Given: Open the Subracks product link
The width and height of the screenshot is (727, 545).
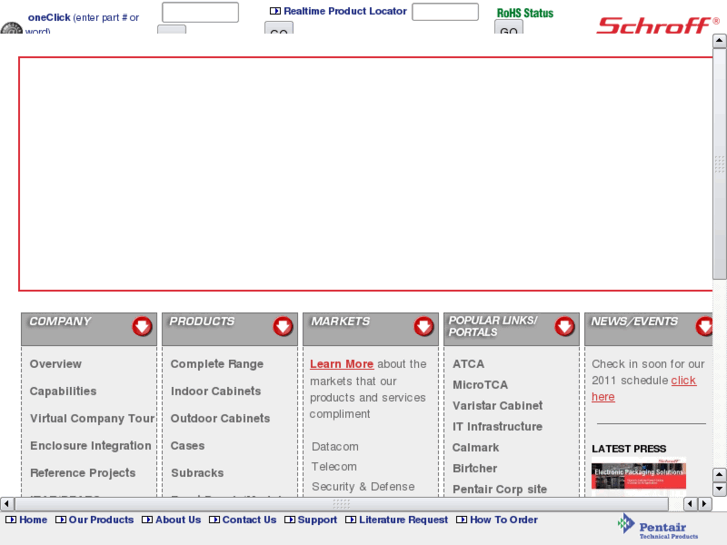Looking at the screenshot, I should click(x=197, y=473).
